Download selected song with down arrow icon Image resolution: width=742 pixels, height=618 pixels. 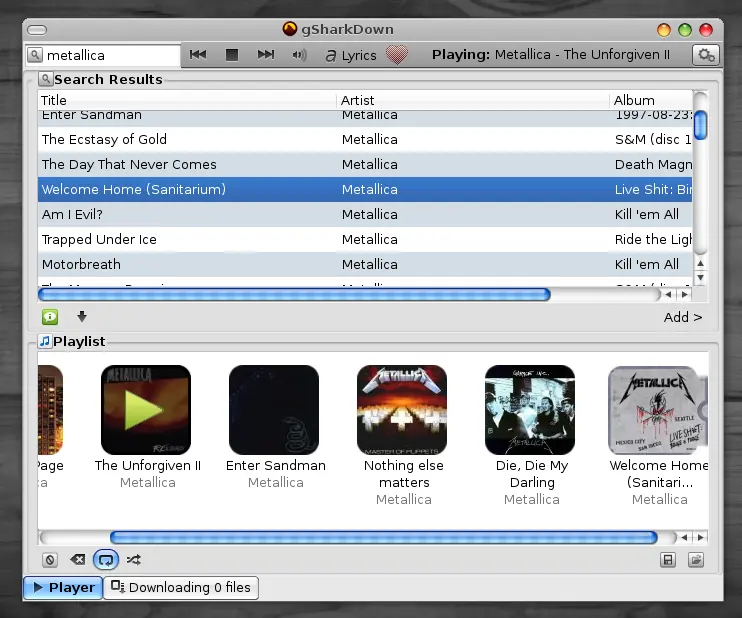pos(82,316)
